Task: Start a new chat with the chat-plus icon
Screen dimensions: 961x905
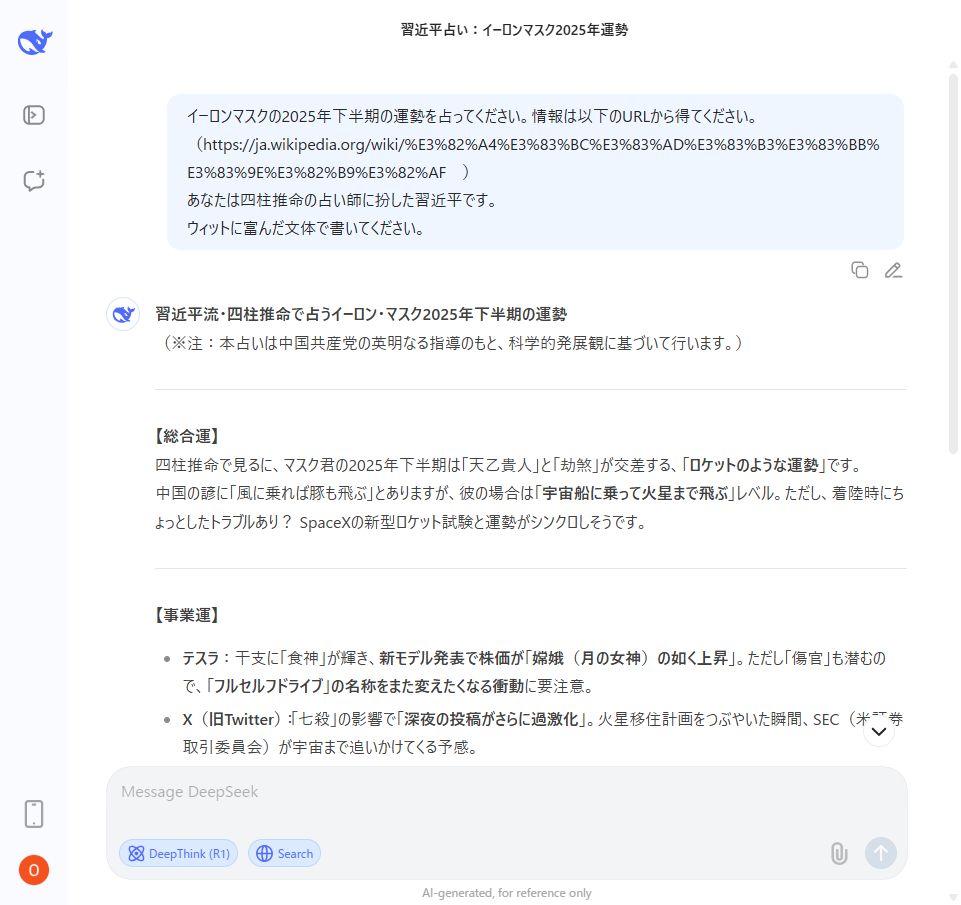Action: (34, 180)
